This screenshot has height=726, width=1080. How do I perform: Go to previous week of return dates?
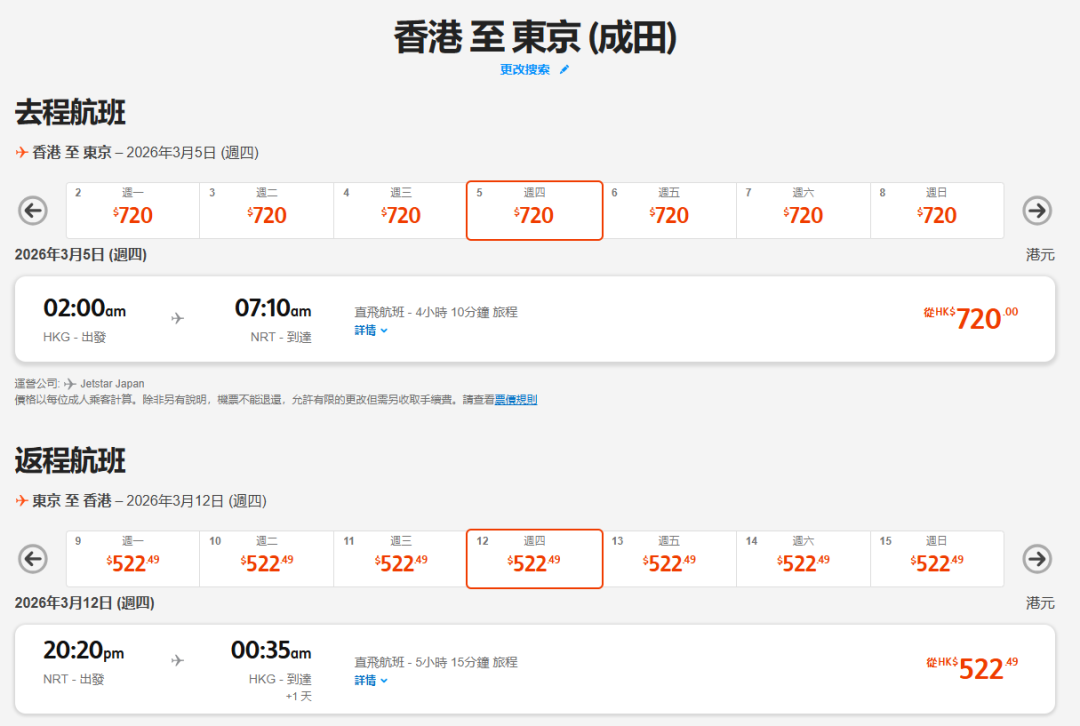pos(33,559)
